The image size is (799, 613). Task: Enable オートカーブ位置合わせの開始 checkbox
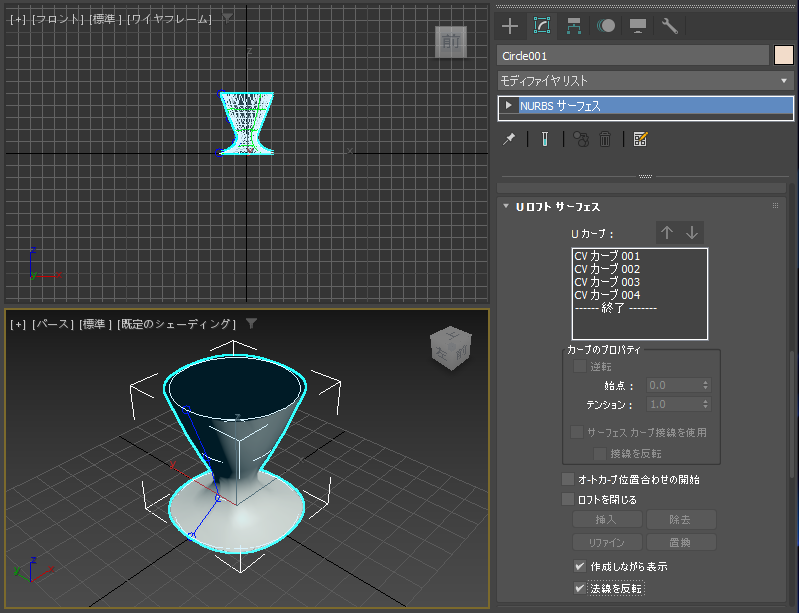coord(568,479)
